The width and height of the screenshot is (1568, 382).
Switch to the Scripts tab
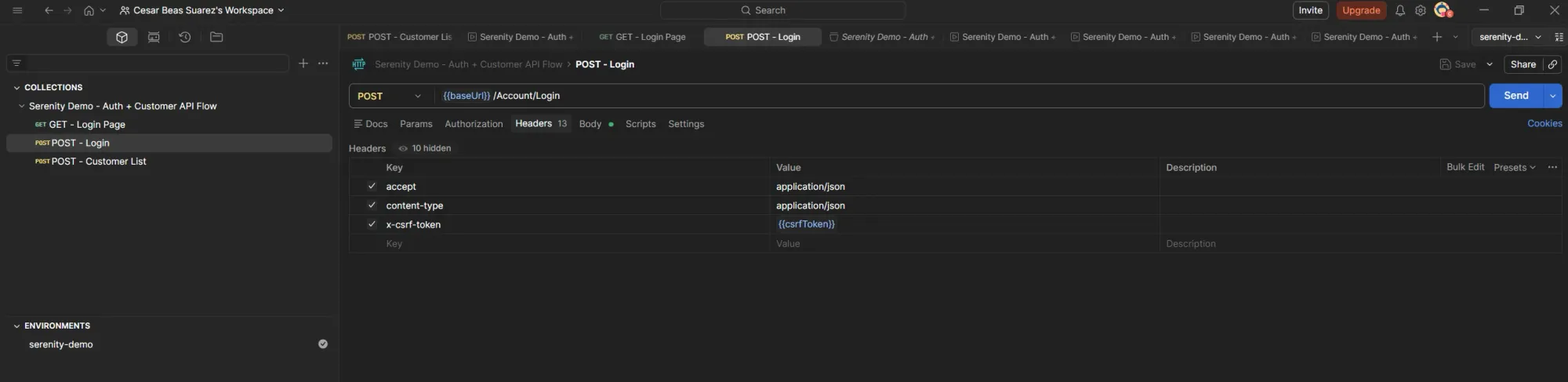pyautogui.click(x=641, y=124)
